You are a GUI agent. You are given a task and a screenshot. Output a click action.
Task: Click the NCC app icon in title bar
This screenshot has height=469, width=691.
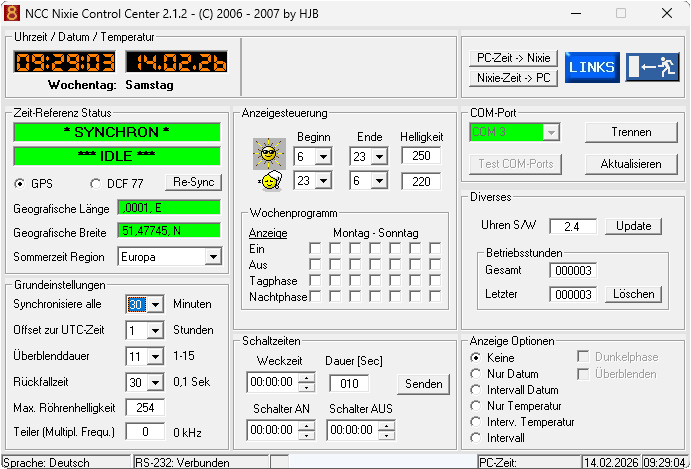pyautogui.click(x=13, y=14)
